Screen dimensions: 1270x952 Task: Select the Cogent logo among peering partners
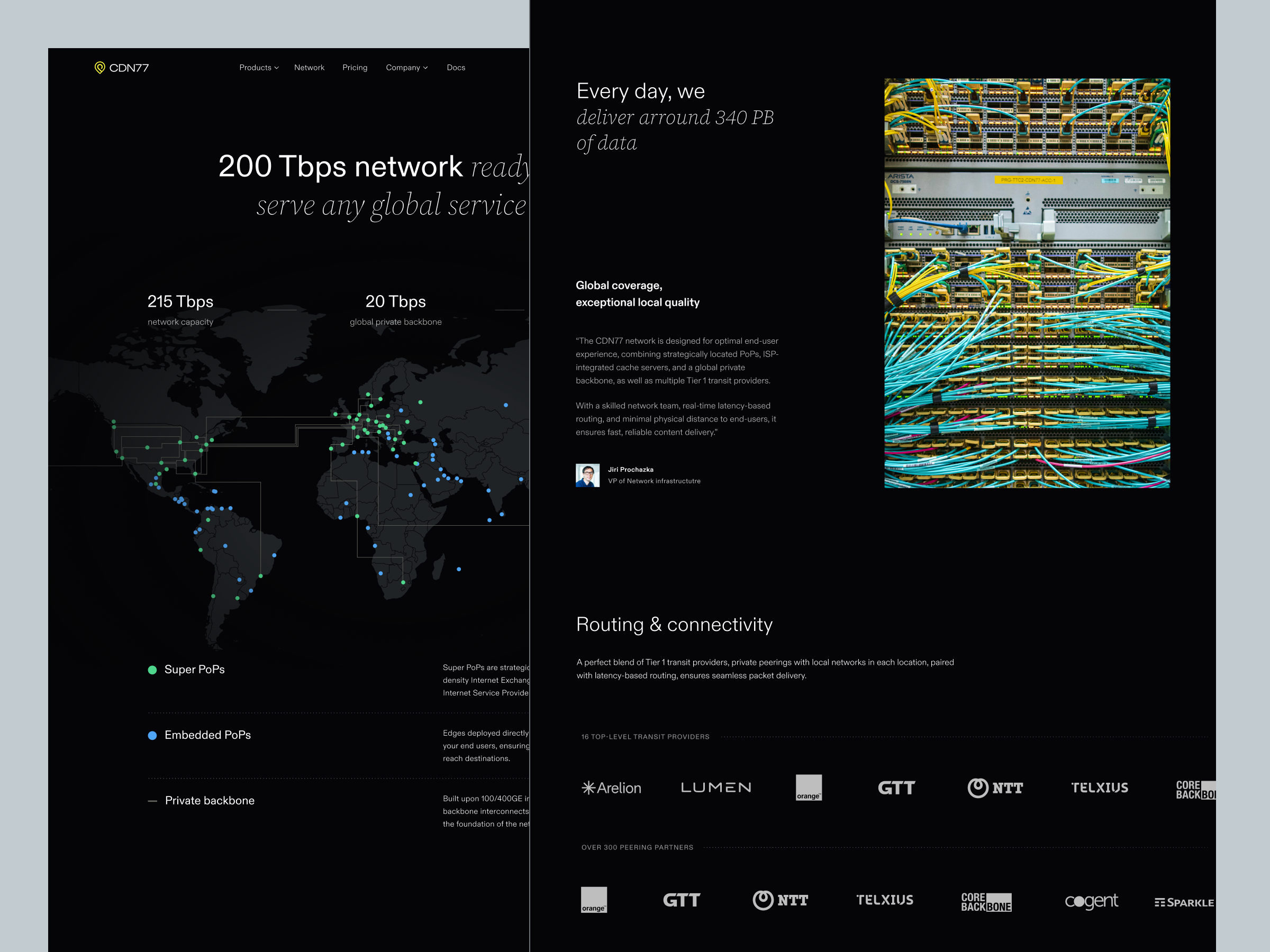pyautogui.click(x=1092, y=900)
